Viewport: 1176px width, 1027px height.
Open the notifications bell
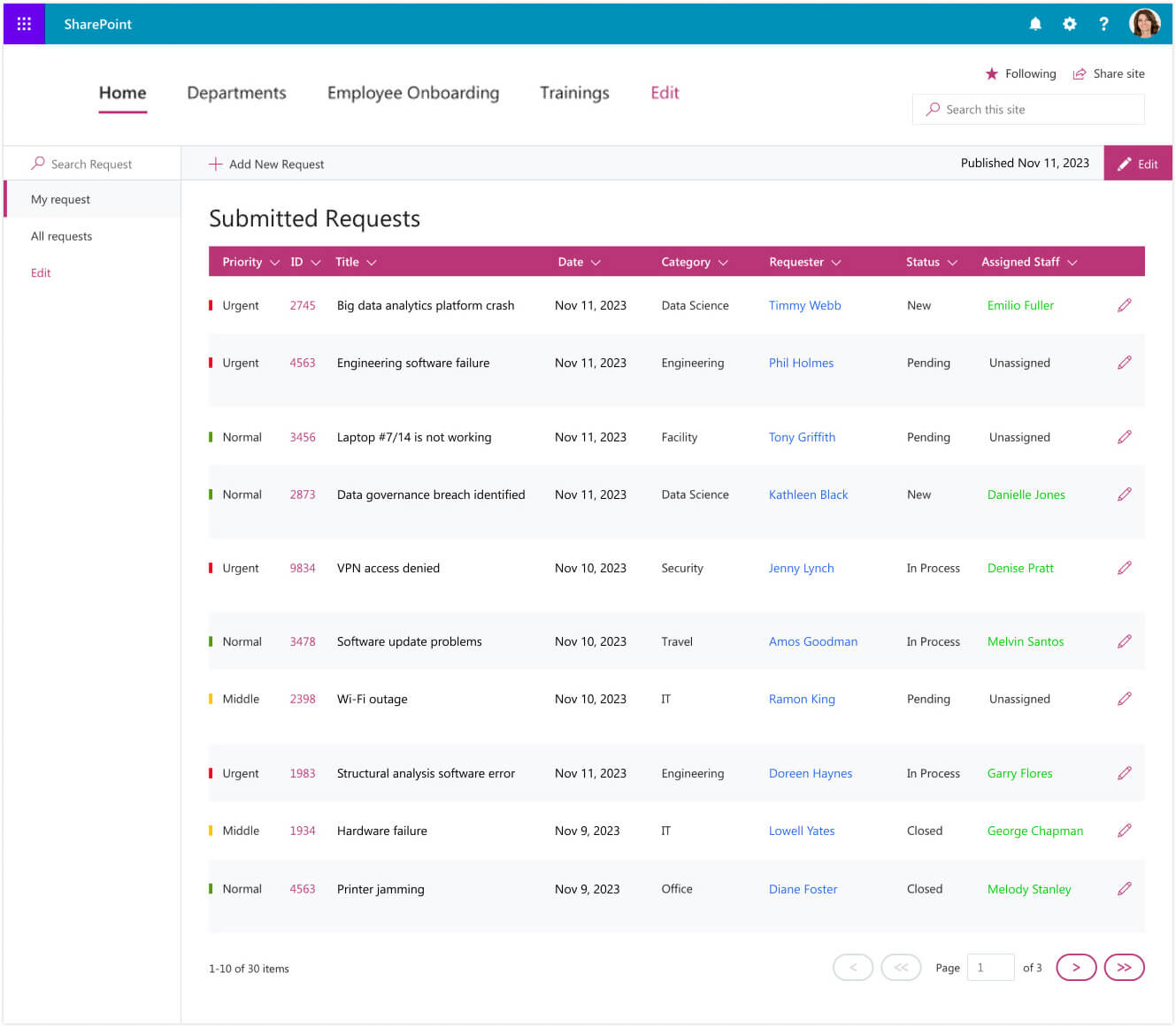click(1035, 24)
